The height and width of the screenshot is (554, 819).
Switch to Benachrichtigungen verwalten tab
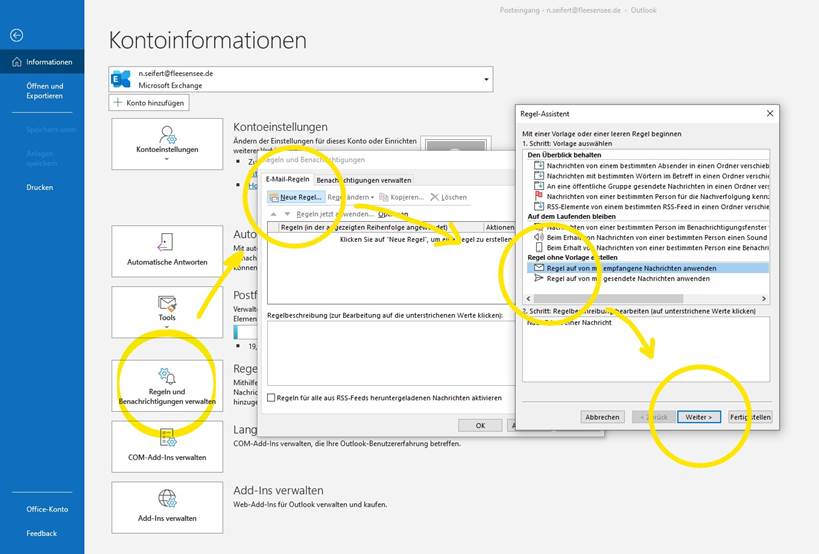[x=364, y=180]
